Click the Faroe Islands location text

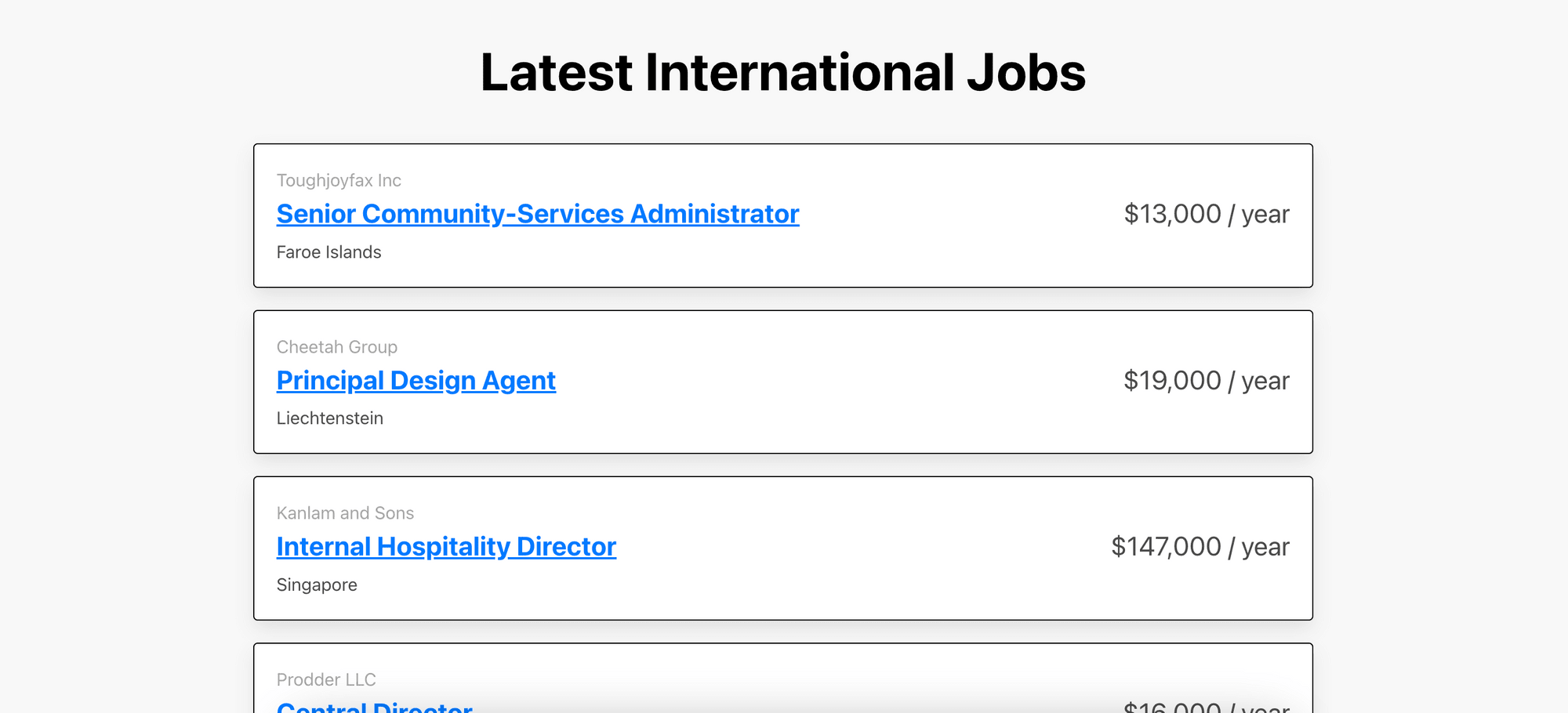[328, 252]
